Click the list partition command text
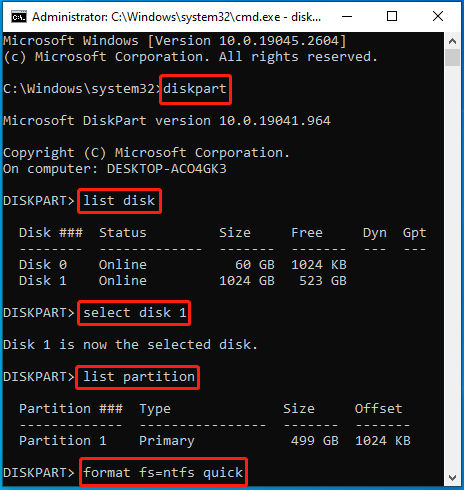This screenshot has height=490, width=464. [138, 377]
